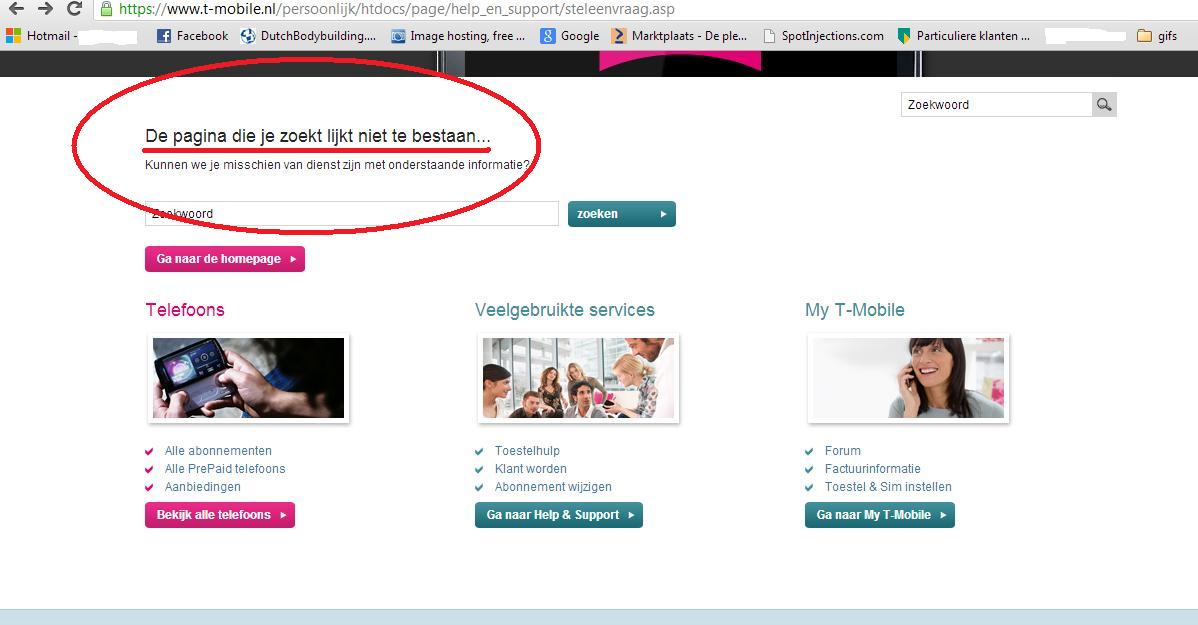Viewport: 1198px width, 625px height.
Task: Click the browser reload icon
Action: 74,9
